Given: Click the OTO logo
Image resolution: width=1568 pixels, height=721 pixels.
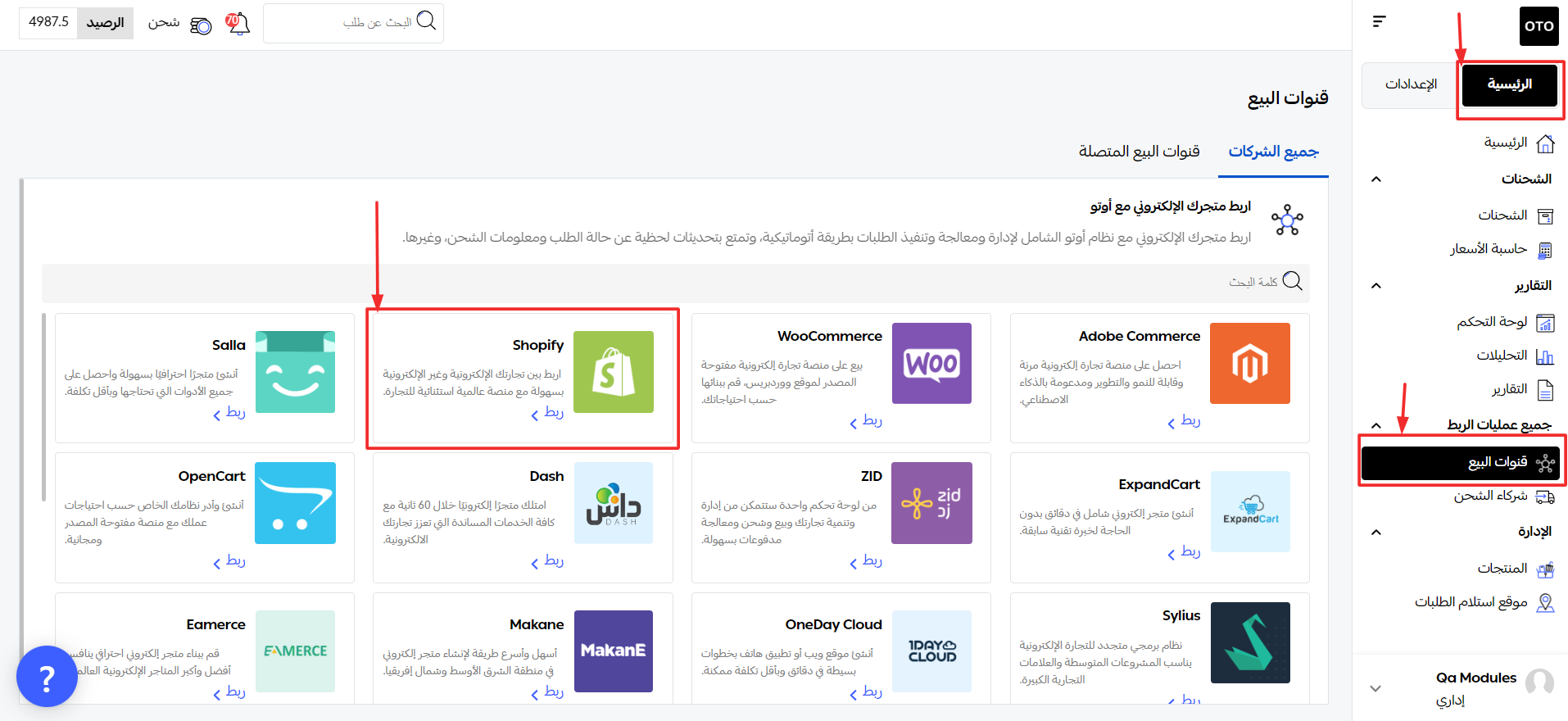Looking at the screenshot, I should click(x=1539, y=25).
